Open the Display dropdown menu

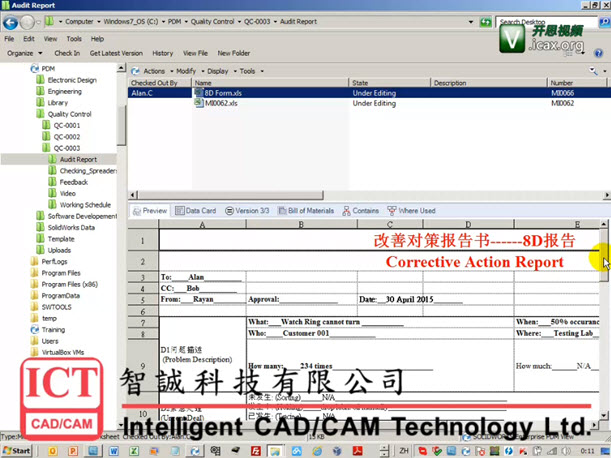click(x=219, y=71)
